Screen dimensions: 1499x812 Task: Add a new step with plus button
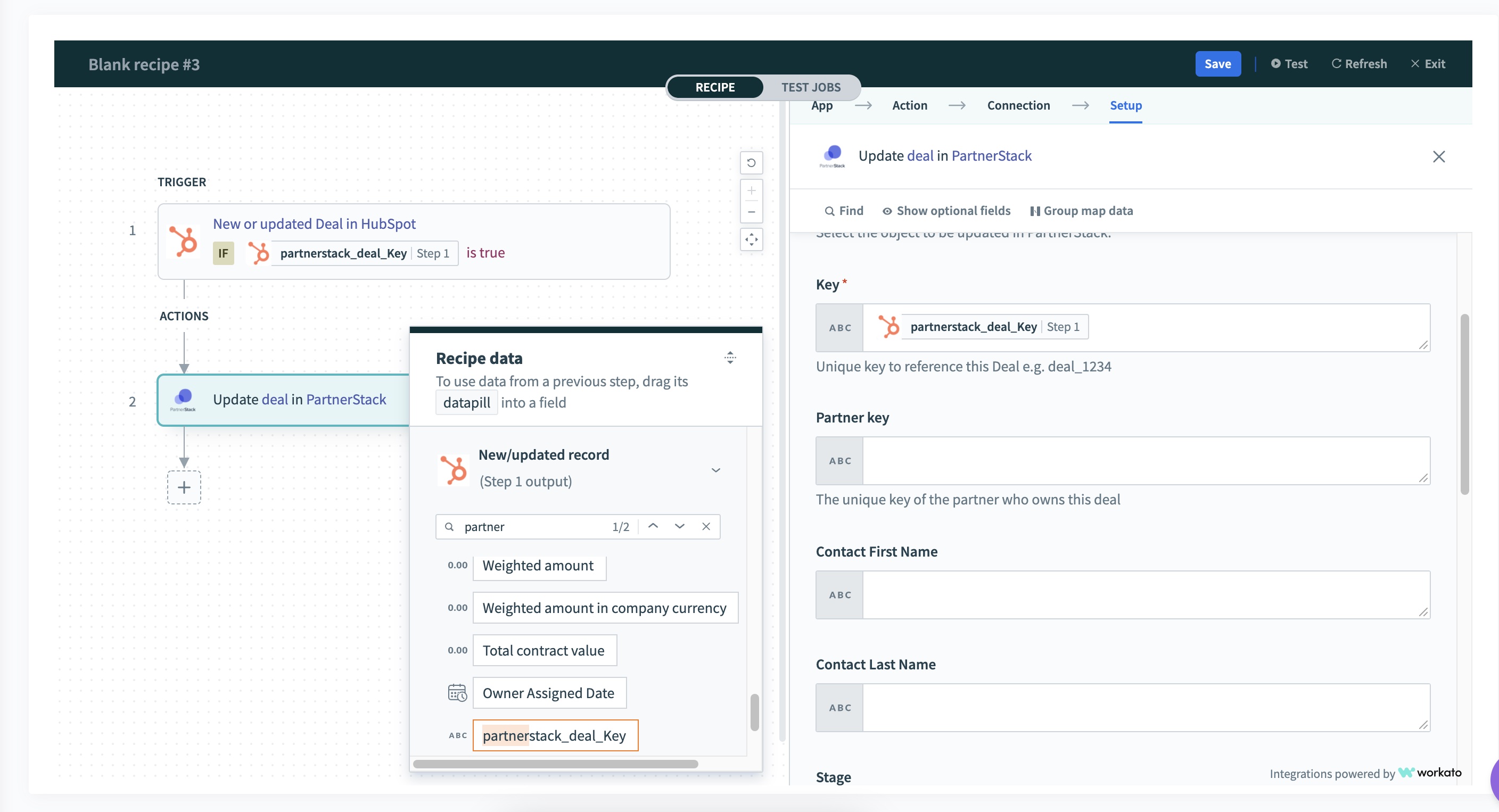click(184, 487)
